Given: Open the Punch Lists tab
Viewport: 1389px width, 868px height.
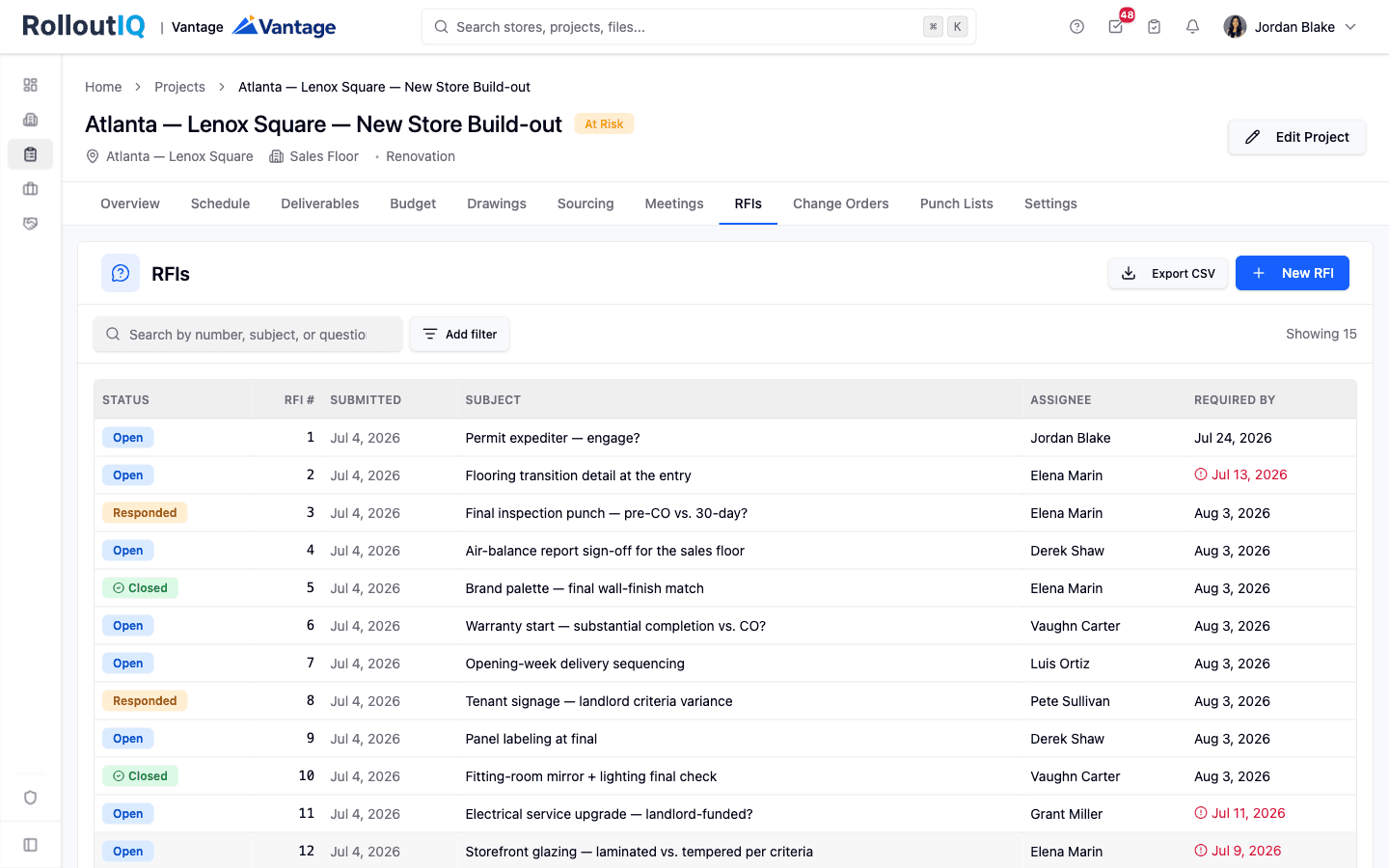Looking at the screenshot, I should coord(957,203).
